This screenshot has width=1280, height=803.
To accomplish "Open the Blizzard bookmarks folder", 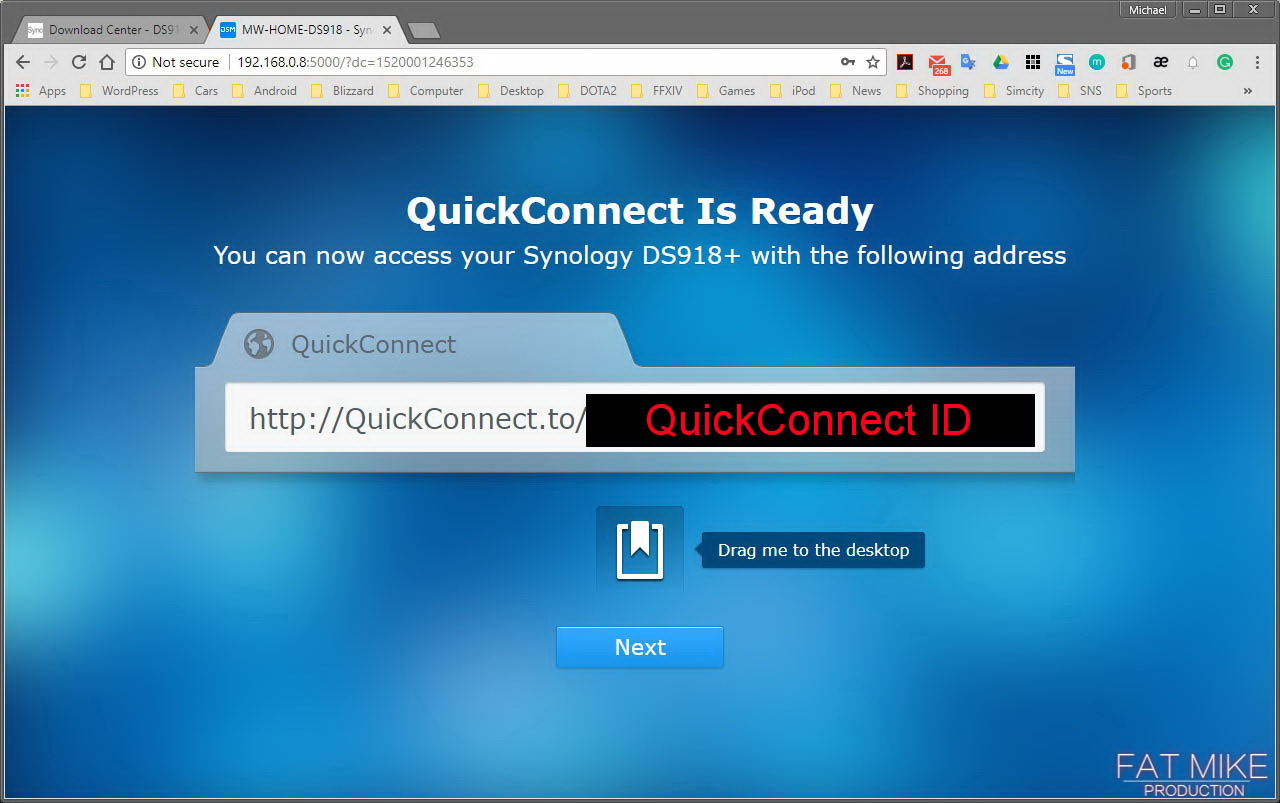I will [342, 90].
